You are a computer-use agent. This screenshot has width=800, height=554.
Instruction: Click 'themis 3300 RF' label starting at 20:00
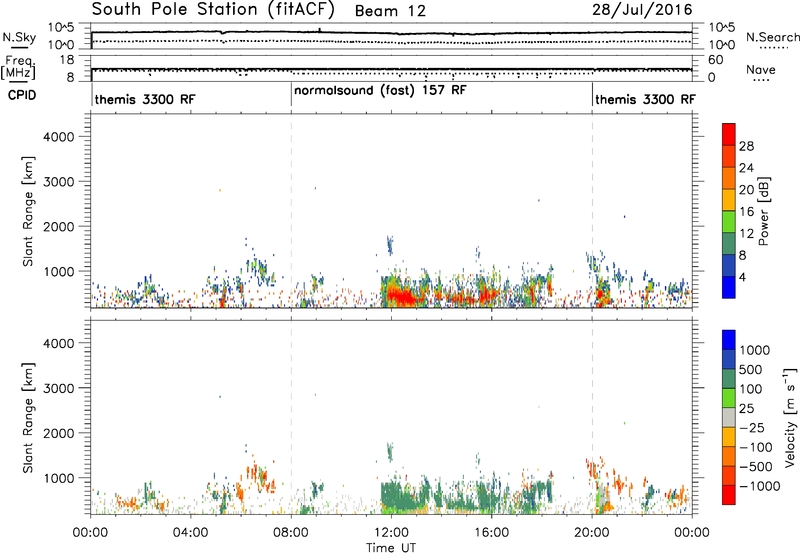[x=645, y=99]
